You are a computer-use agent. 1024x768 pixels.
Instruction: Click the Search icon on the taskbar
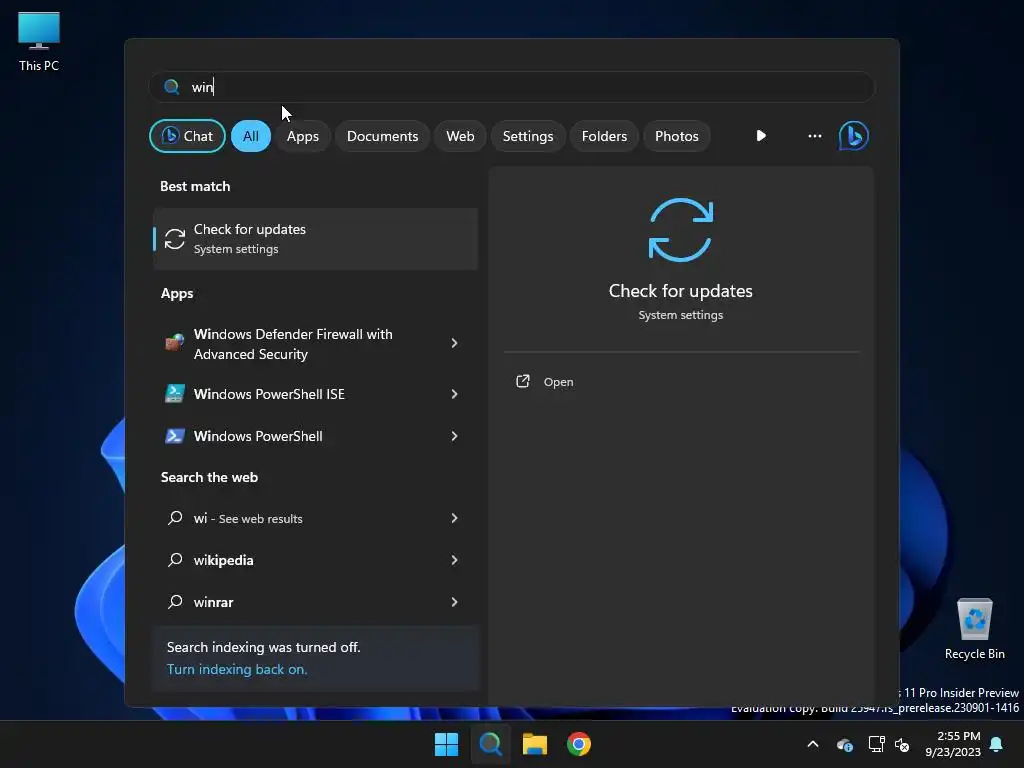point(490,744)
